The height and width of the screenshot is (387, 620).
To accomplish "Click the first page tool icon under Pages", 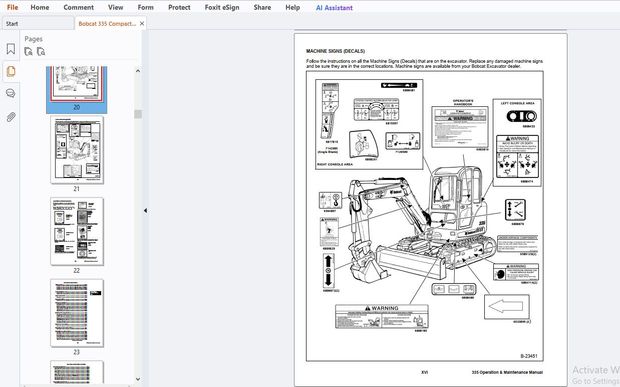I will pos(28,51).
